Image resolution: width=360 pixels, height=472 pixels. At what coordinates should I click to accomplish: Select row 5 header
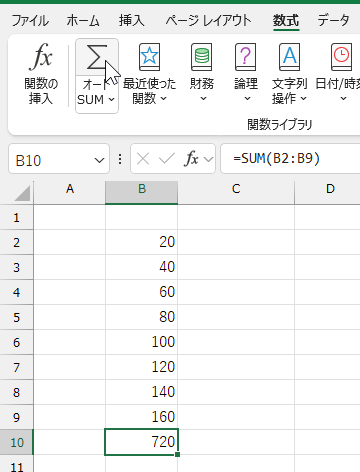tap(16, 317)
